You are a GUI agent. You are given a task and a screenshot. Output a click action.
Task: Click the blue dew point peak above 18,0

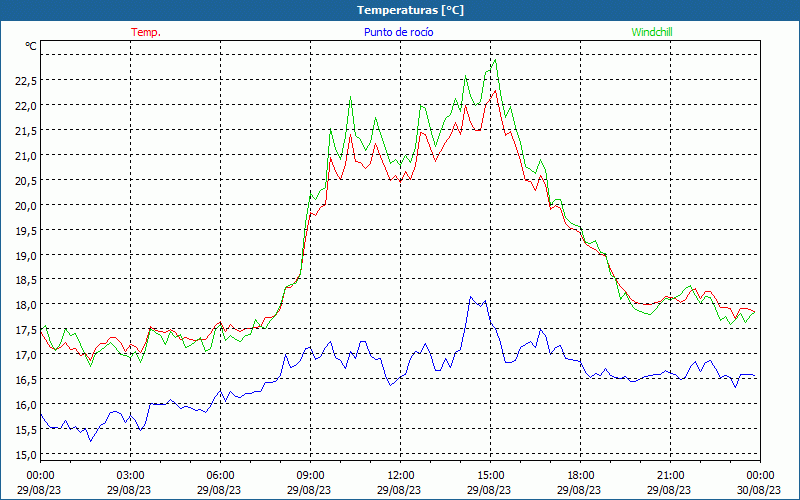tap(470, 297)
